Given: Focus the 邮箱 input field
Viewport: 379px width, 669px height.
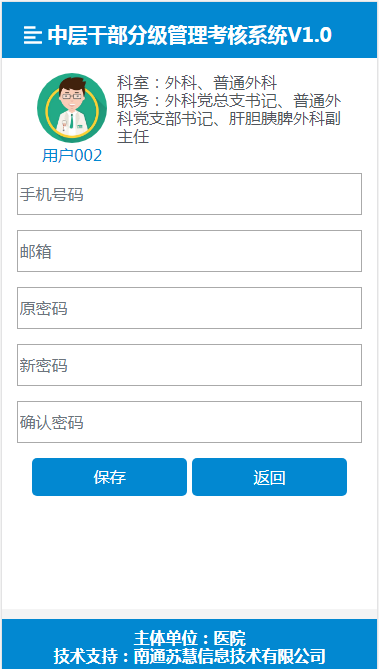Looking at the screenshot, I should 190,251.
